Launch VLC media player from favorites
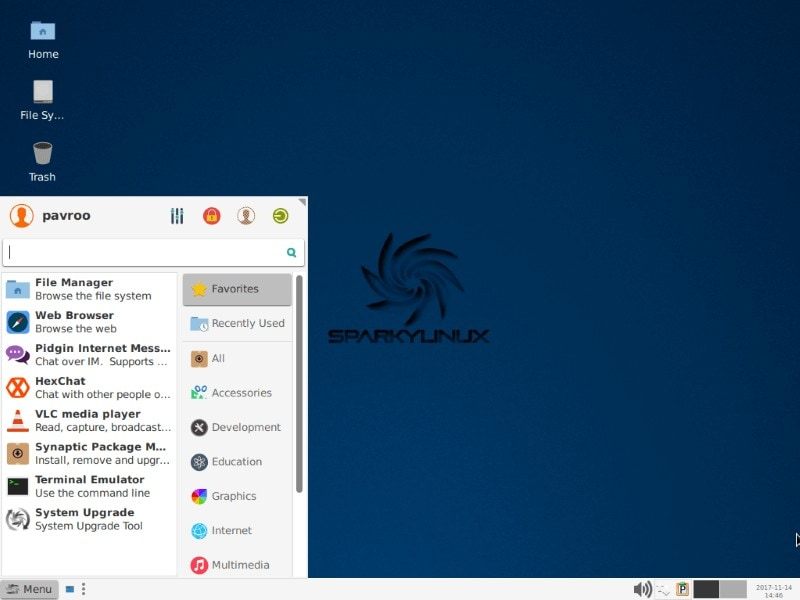 (x=88, y=421)
